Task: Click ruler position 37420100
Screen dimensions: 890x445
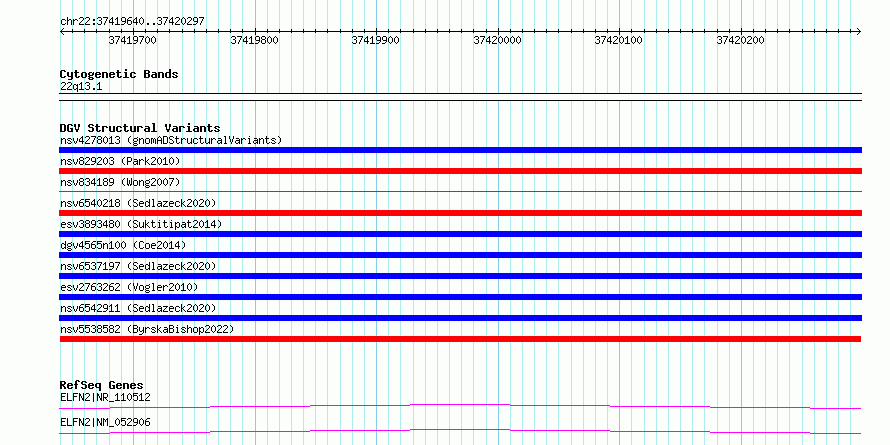Action: (619, 40)
